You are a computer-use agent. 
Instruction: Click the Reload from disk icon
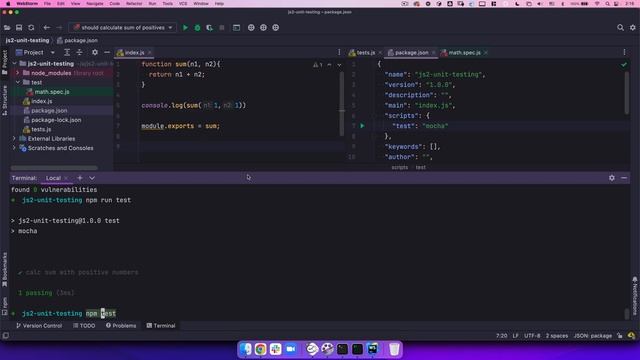(31, 28)
